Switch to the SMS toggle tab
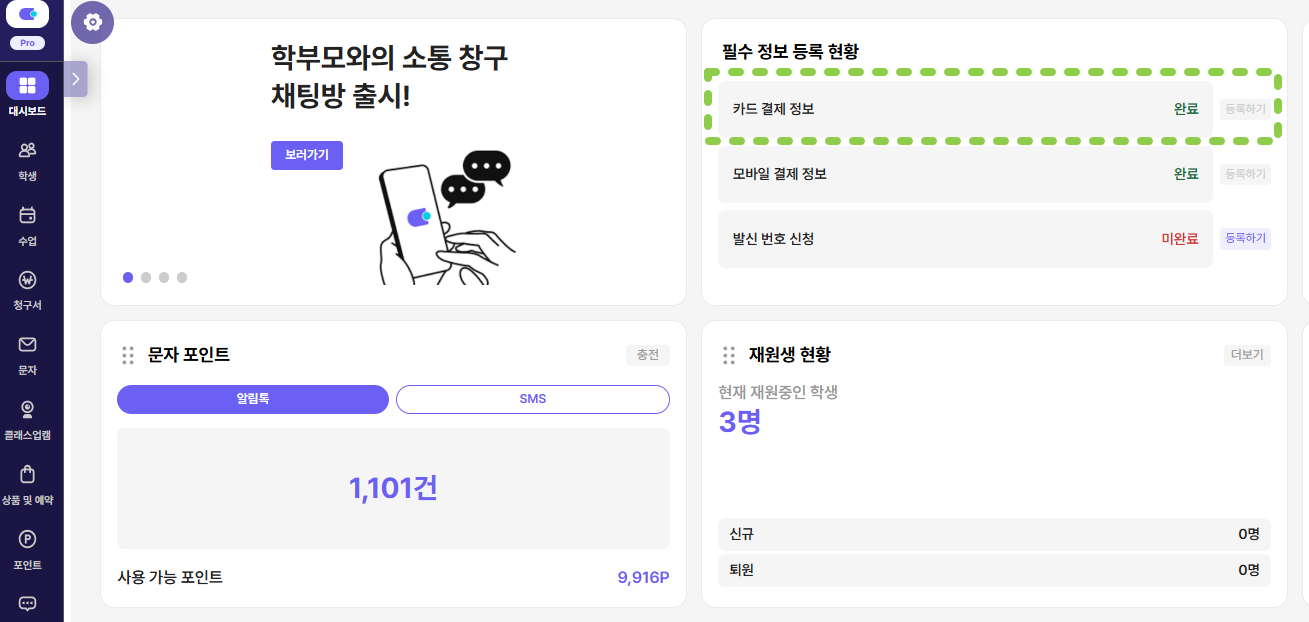This screenshot has width=1309, height=622. (x=532, y=399)
